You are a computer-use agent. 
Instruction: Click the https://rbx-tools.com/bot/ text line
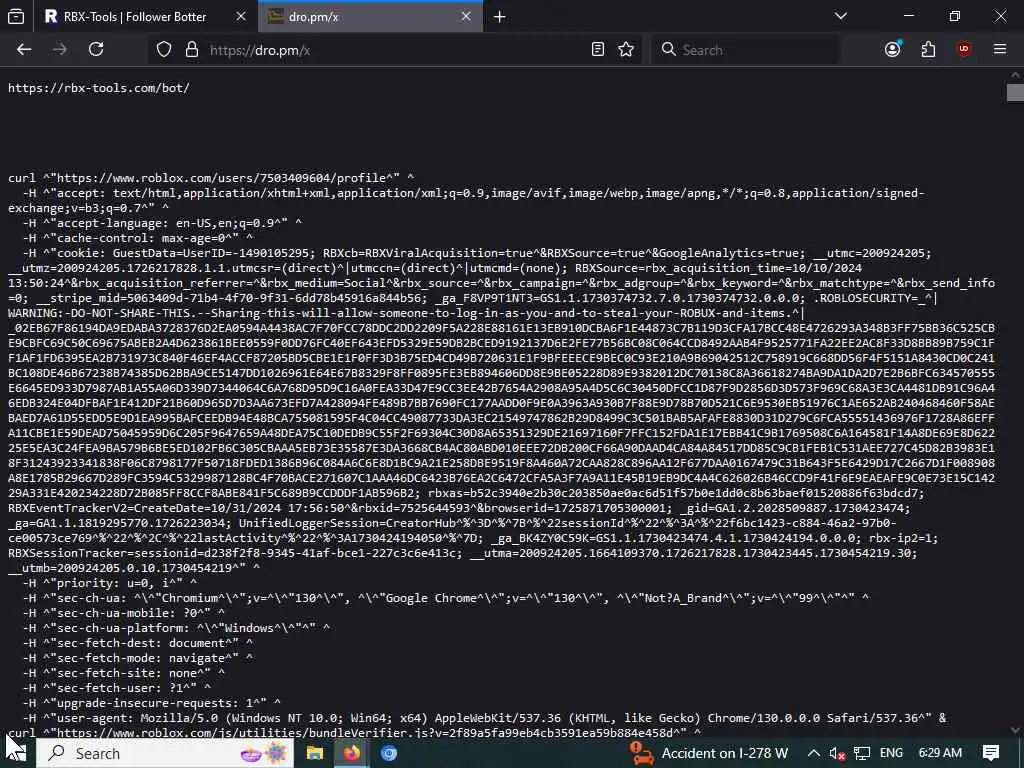click(x=99, y=88)
